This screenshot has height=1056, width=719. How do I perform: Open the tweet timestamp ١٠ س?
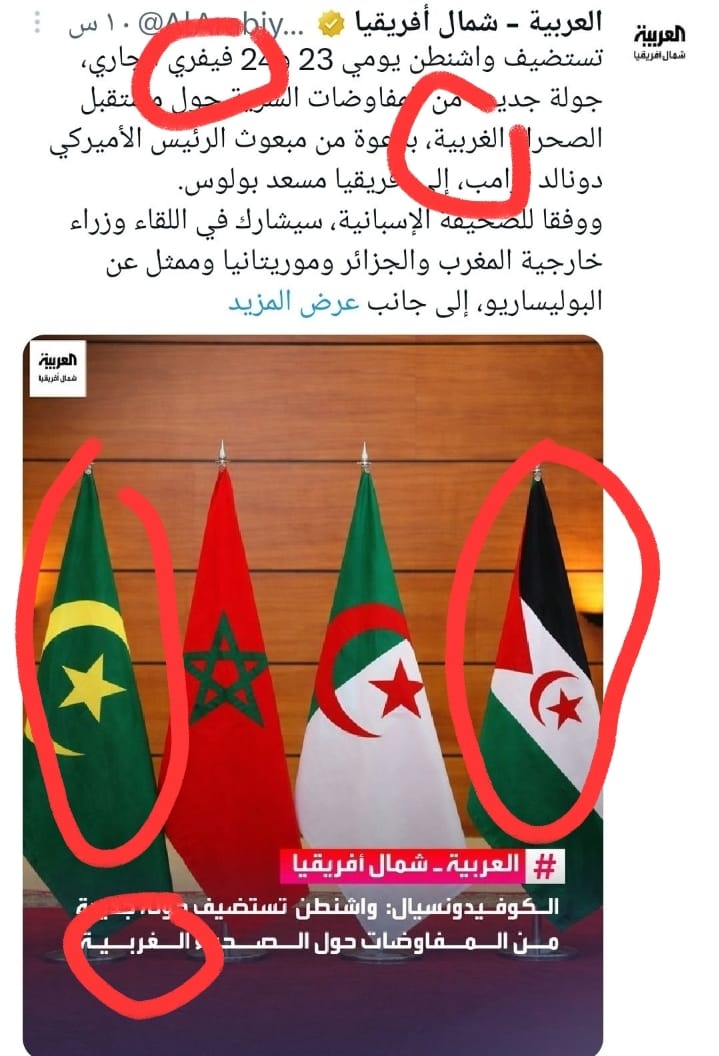coord(94,26)
